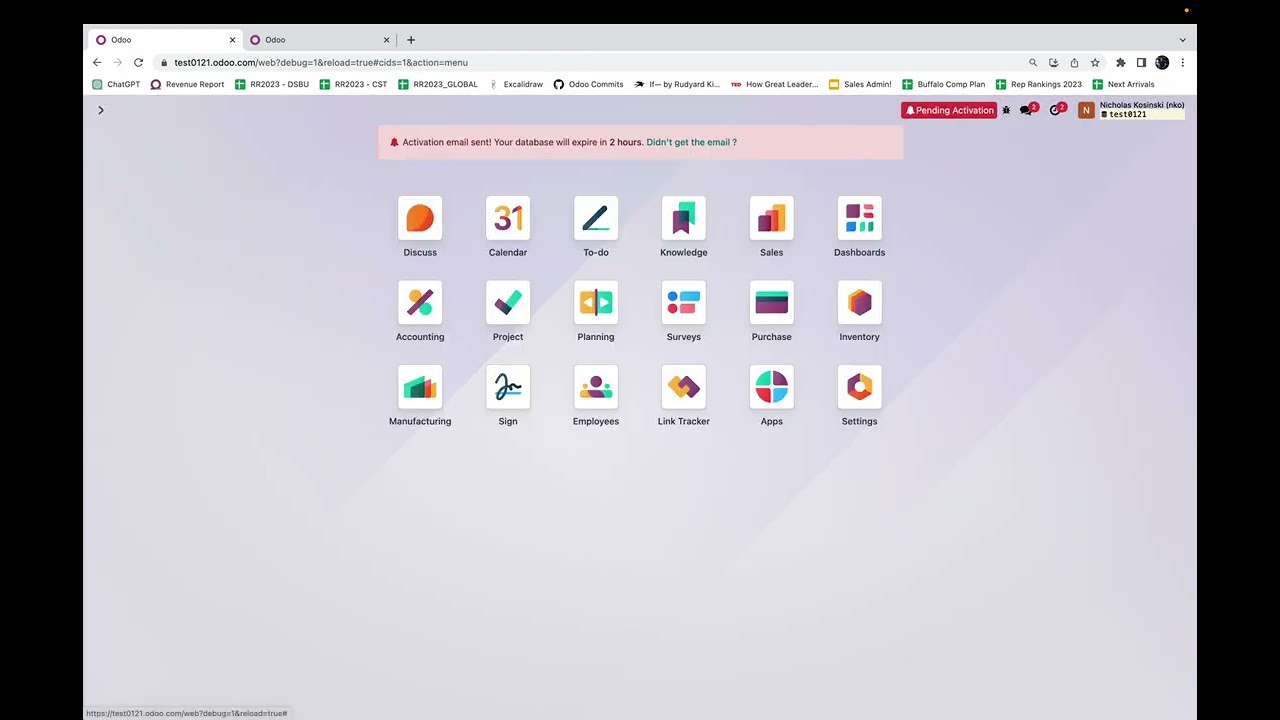Open the If— by Rudyard Kipling bookmark
Image resolution: width=1280 pixels, height=720 pixels.
point(677,84)
